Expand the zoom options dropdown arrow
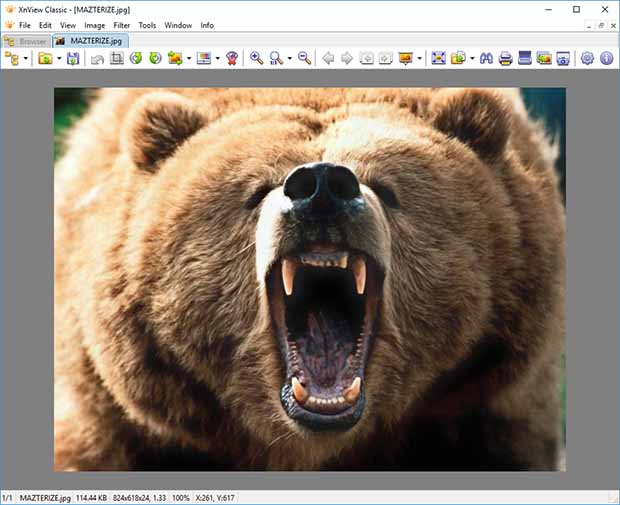Image resolution: width=620 pixels, height=505 pixels. click(289, 59)
